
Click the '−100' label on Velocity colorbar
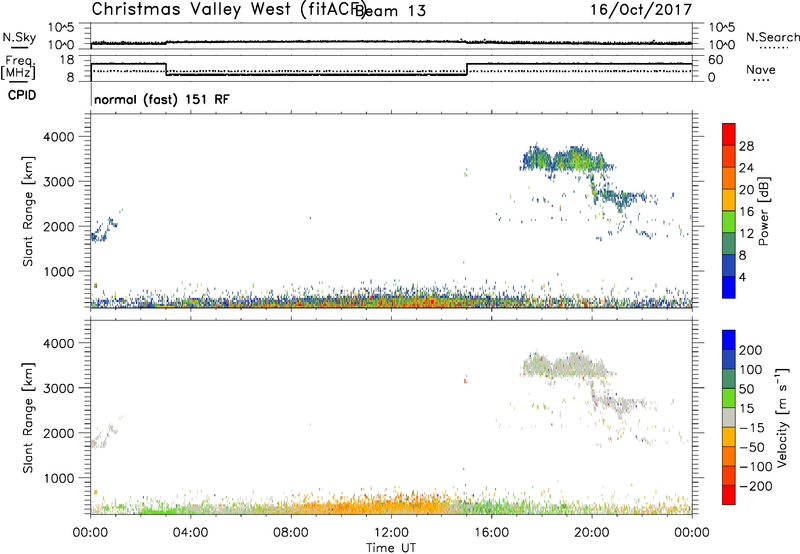coord(756,467)
